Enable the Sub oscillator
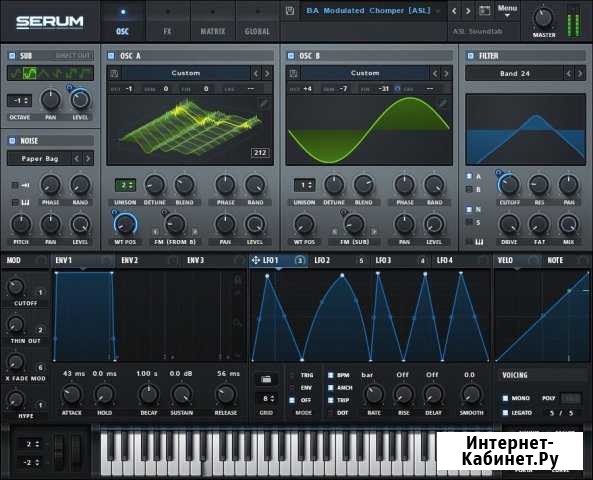The image size is (593, 480). [12, 56]
